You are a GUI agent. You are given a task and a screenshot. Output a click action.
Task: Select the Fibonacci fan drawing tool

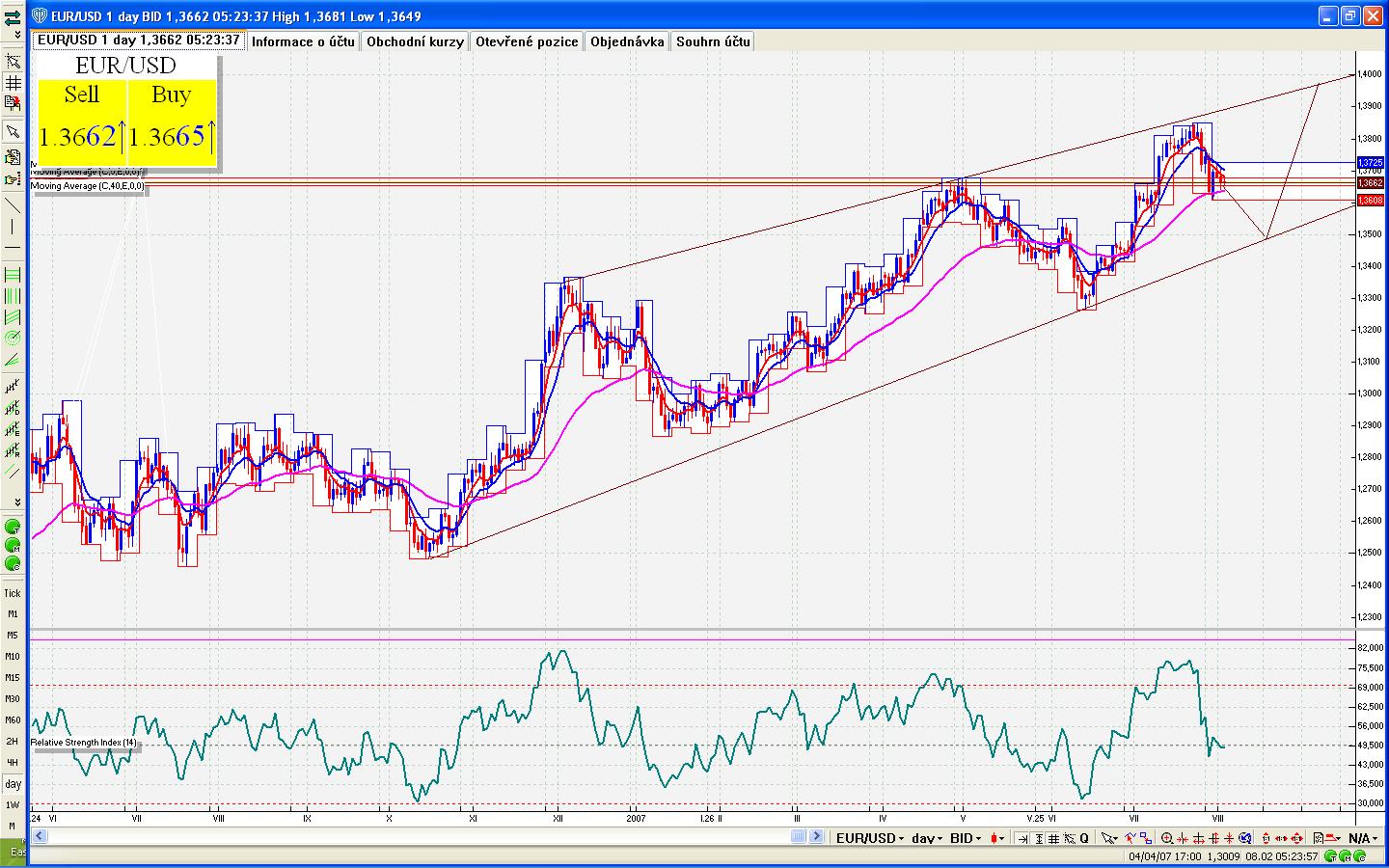13,359
